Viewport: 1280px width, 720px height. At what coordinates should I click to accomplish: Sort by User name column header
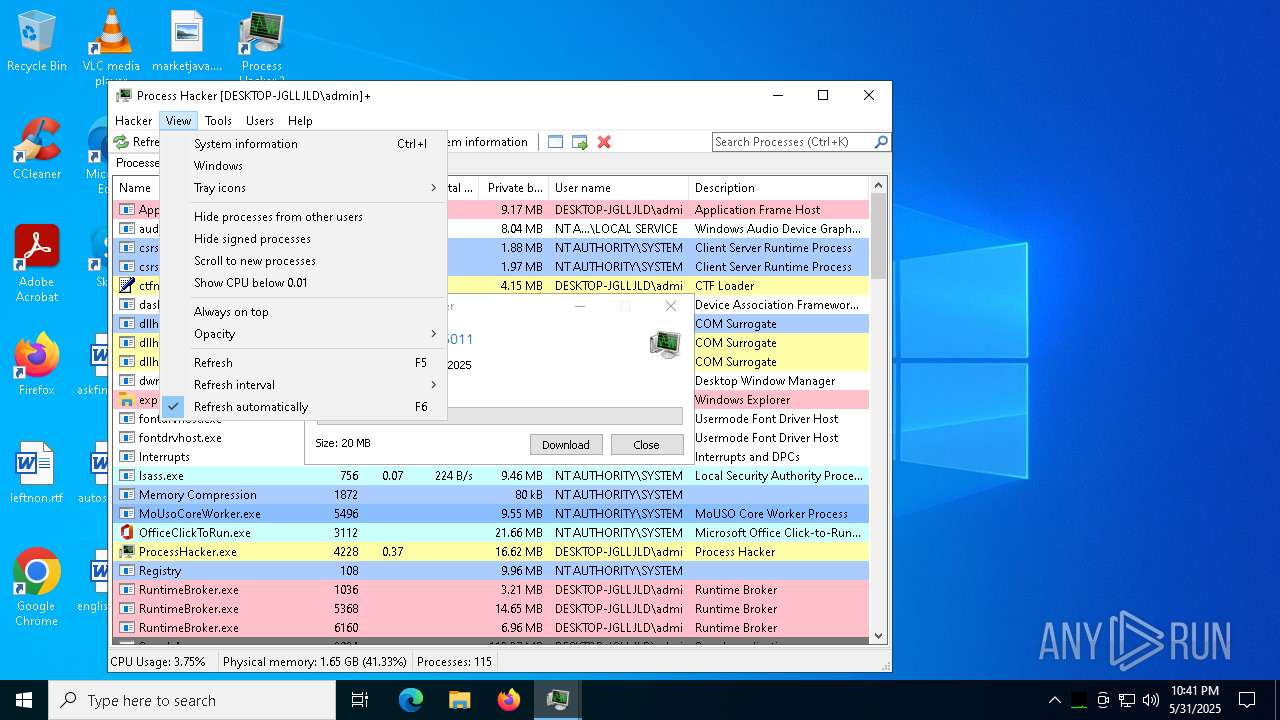point(619,188)
